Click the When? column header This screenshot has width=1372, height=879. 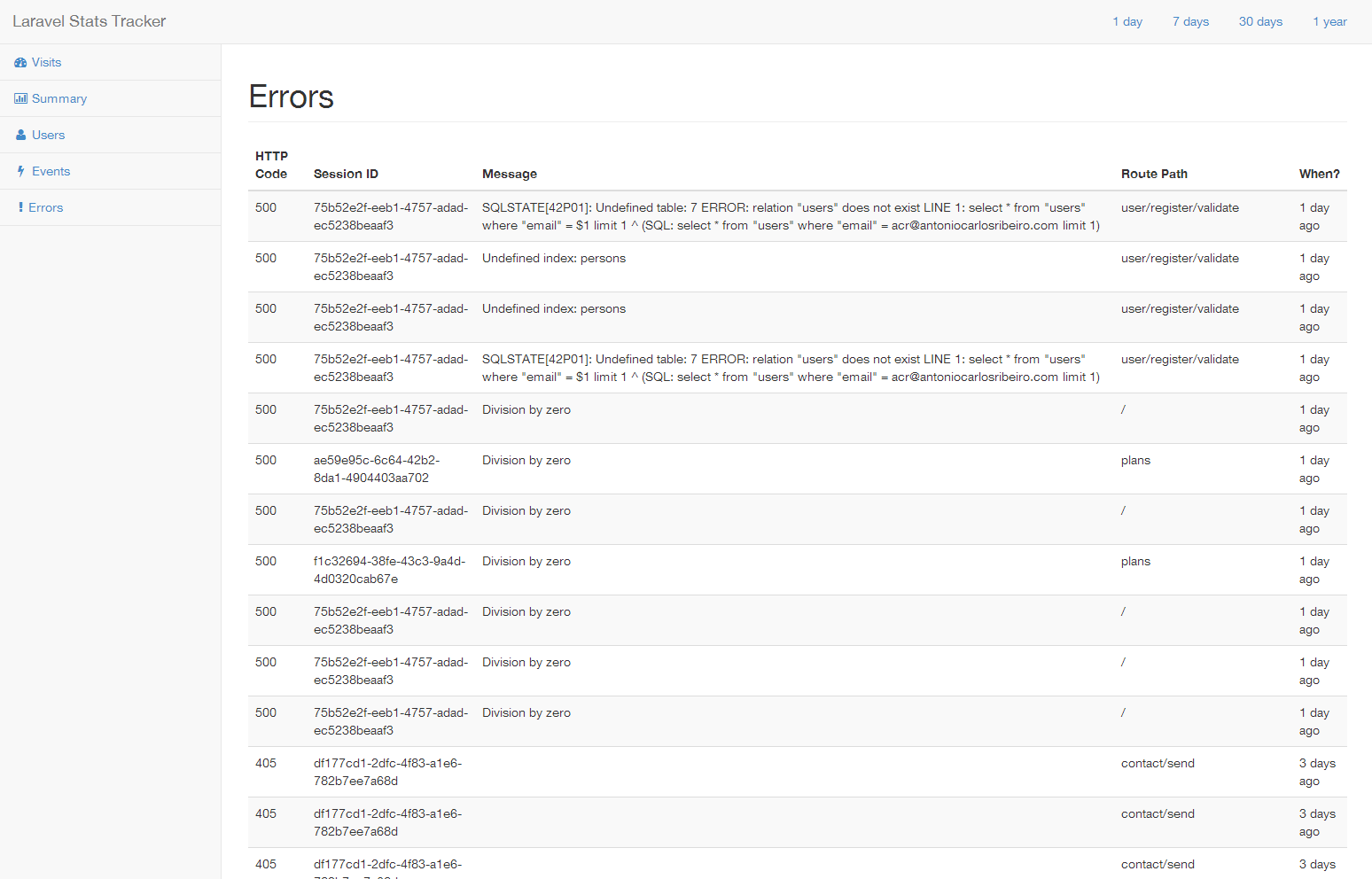coord(1319,175)
